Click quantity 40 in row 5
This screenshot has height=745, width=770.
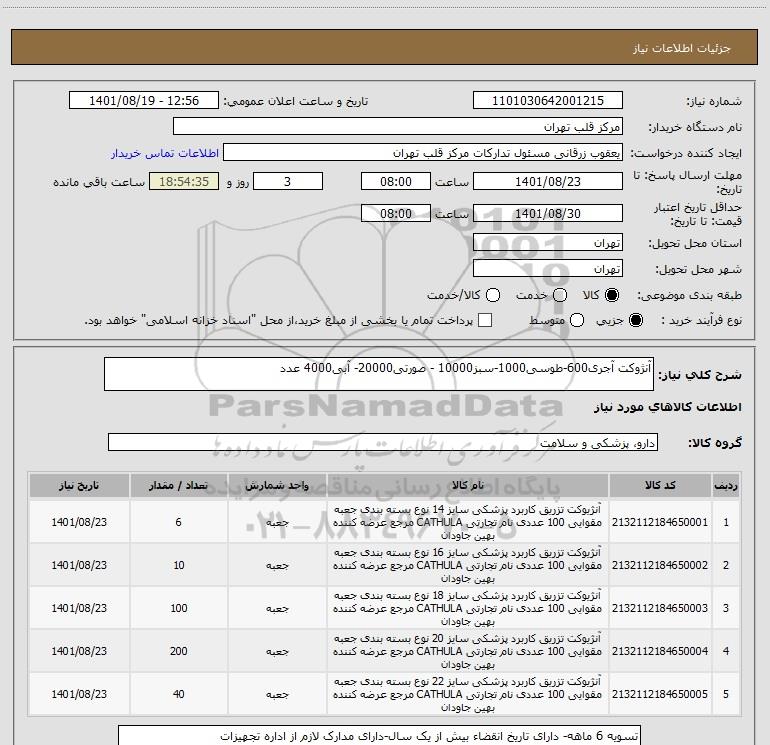[x=178, y=694]
